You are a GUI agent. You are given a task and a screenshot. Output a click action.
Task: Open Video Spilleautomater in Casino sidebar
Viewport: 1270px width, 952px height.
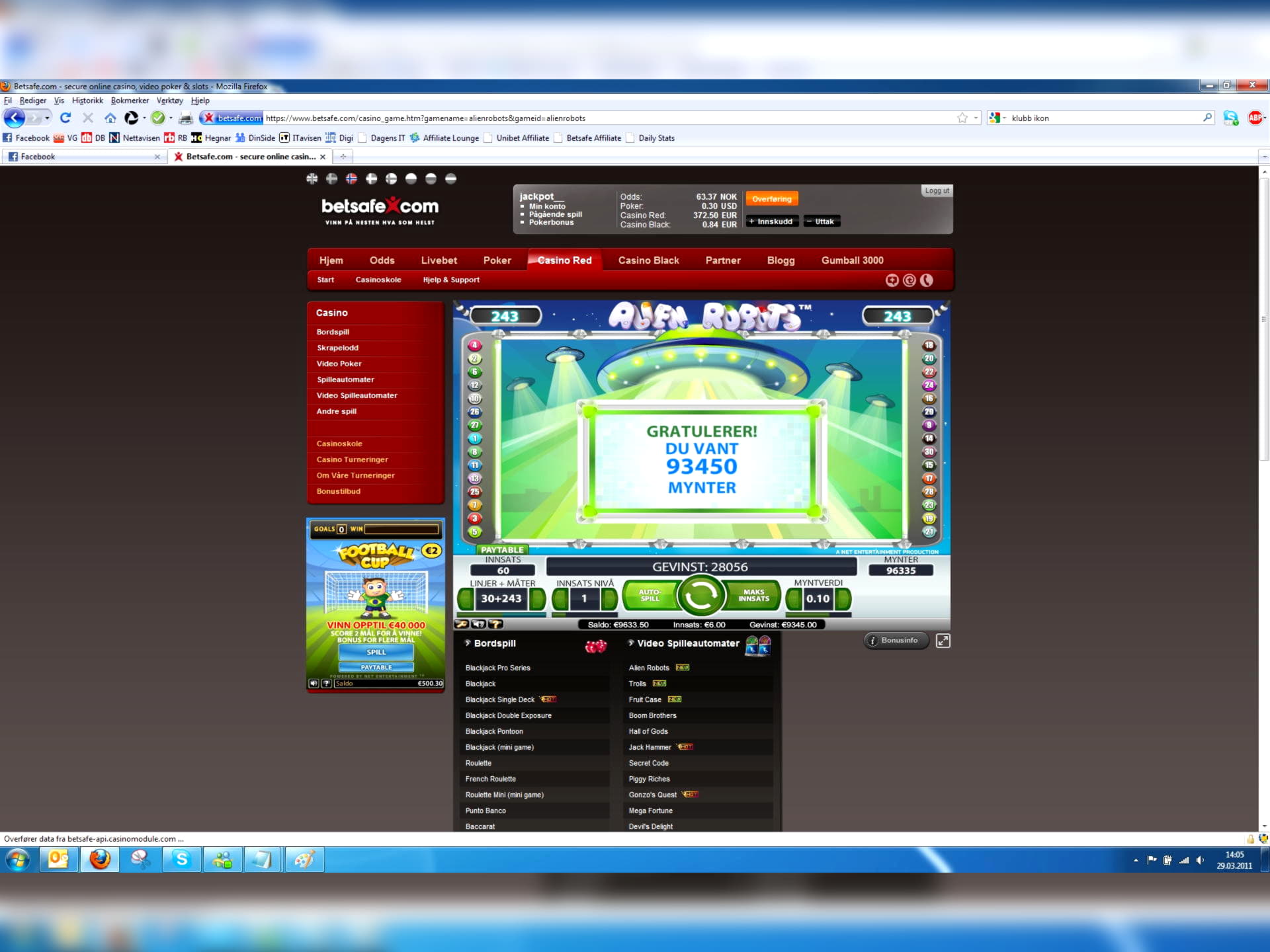357,395
